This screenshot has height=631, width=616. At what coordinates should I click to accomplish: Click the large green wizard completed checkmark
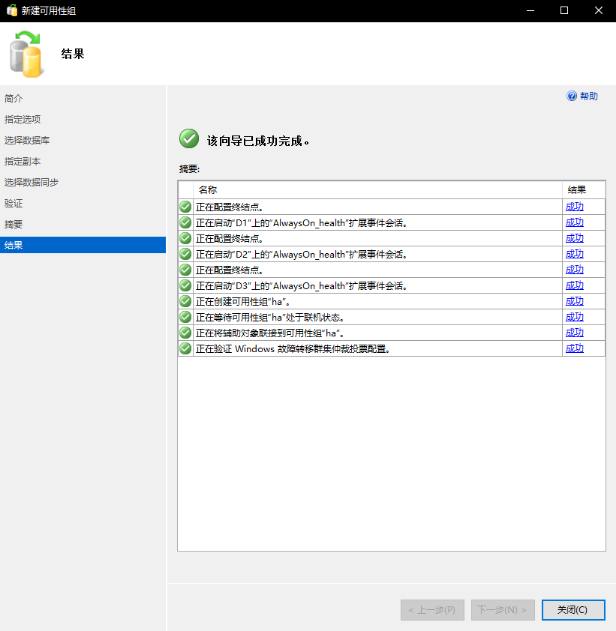189,139
